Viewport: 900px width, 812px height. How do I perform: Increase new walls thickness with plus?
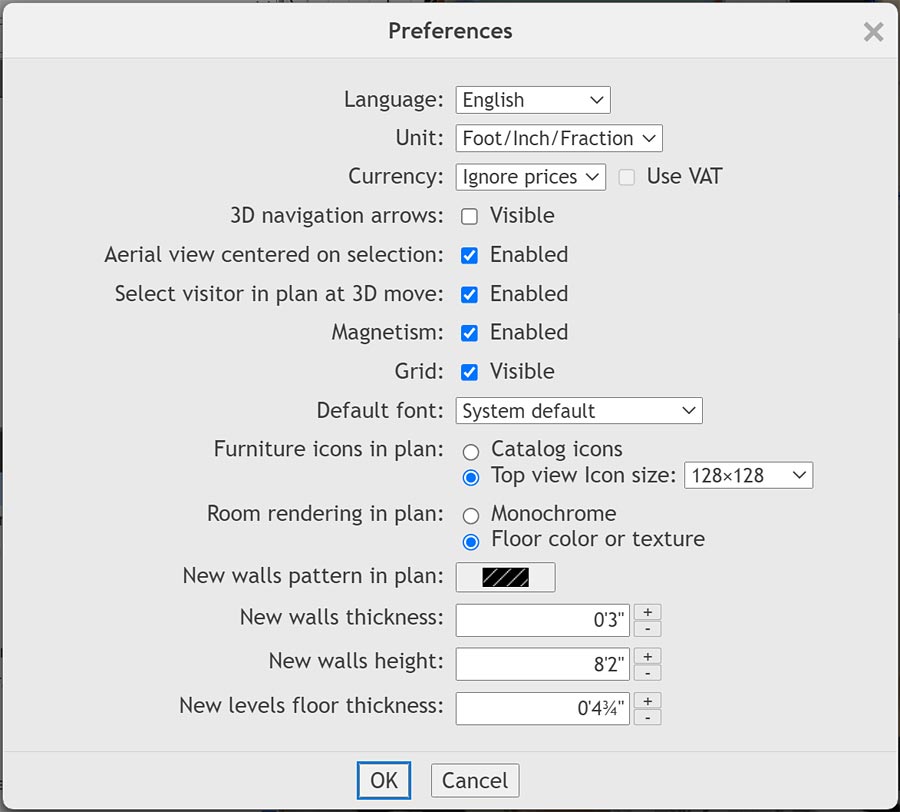point(647,612)
